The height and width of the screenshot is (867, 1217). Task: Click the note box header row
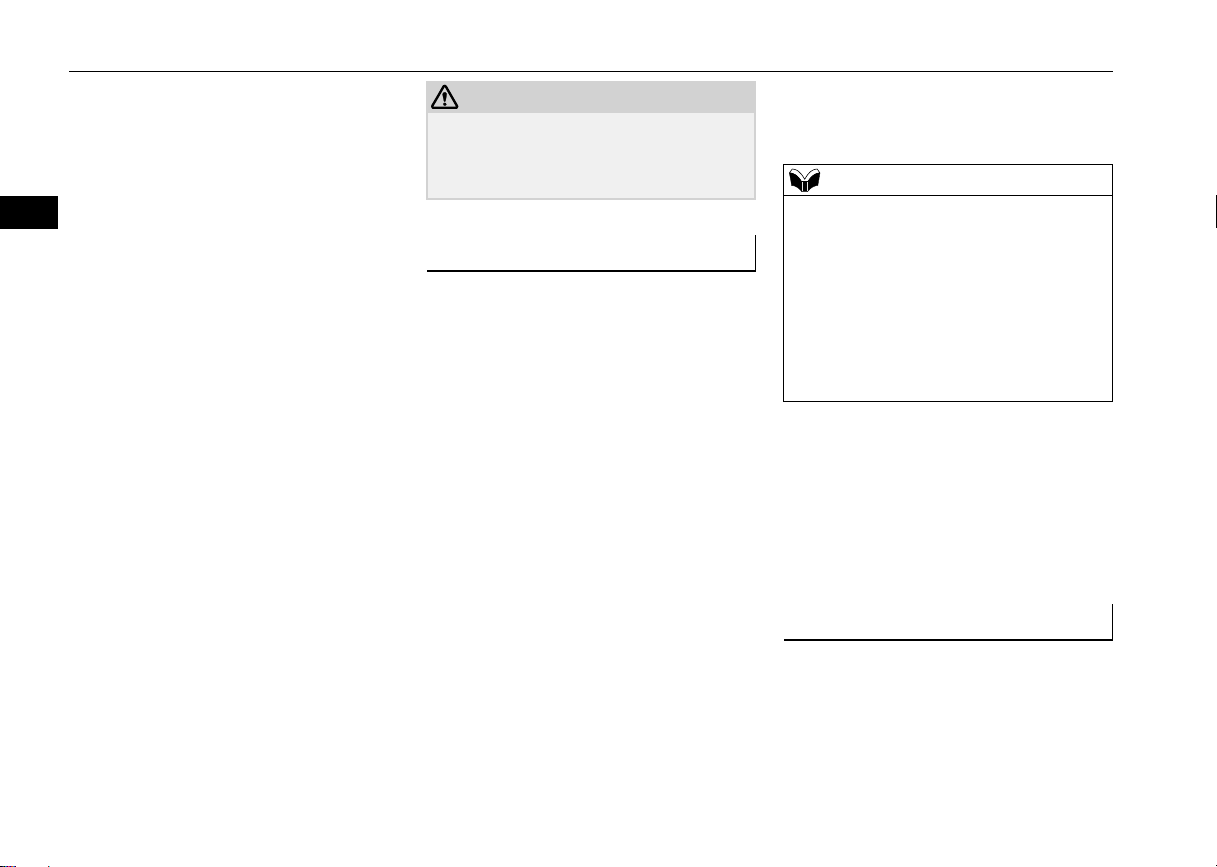click(x=947, y=180)
